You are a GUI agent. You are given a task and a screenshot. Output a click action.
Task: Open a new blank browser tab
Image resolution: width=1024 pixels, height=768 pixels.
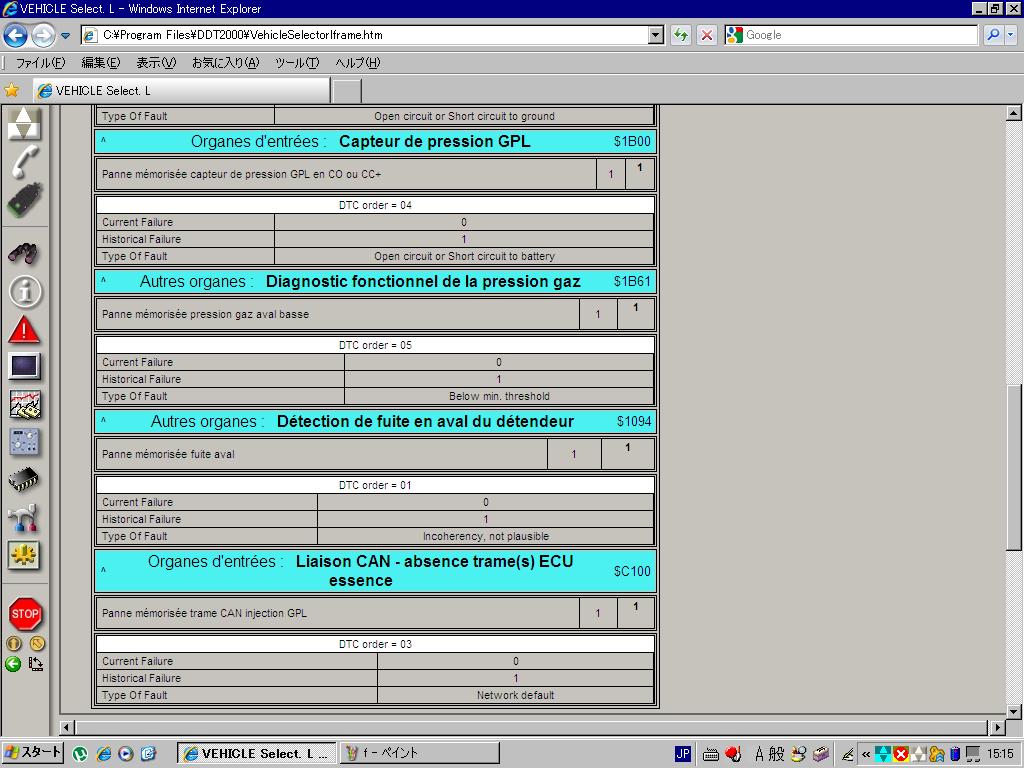click(x=347, y=91)
